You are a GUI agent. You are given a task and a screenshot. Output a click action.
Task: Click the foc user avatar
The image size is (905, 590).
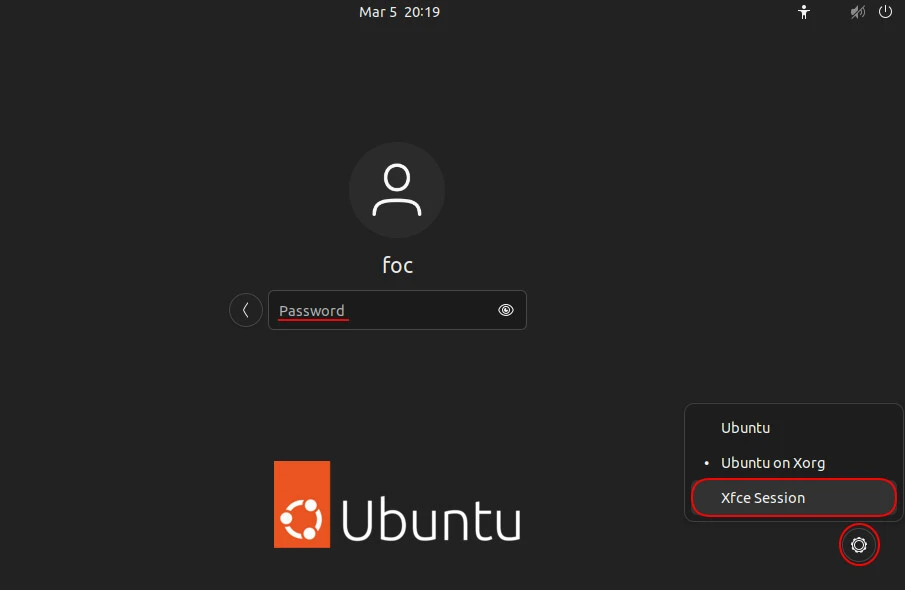click(397, 190)
